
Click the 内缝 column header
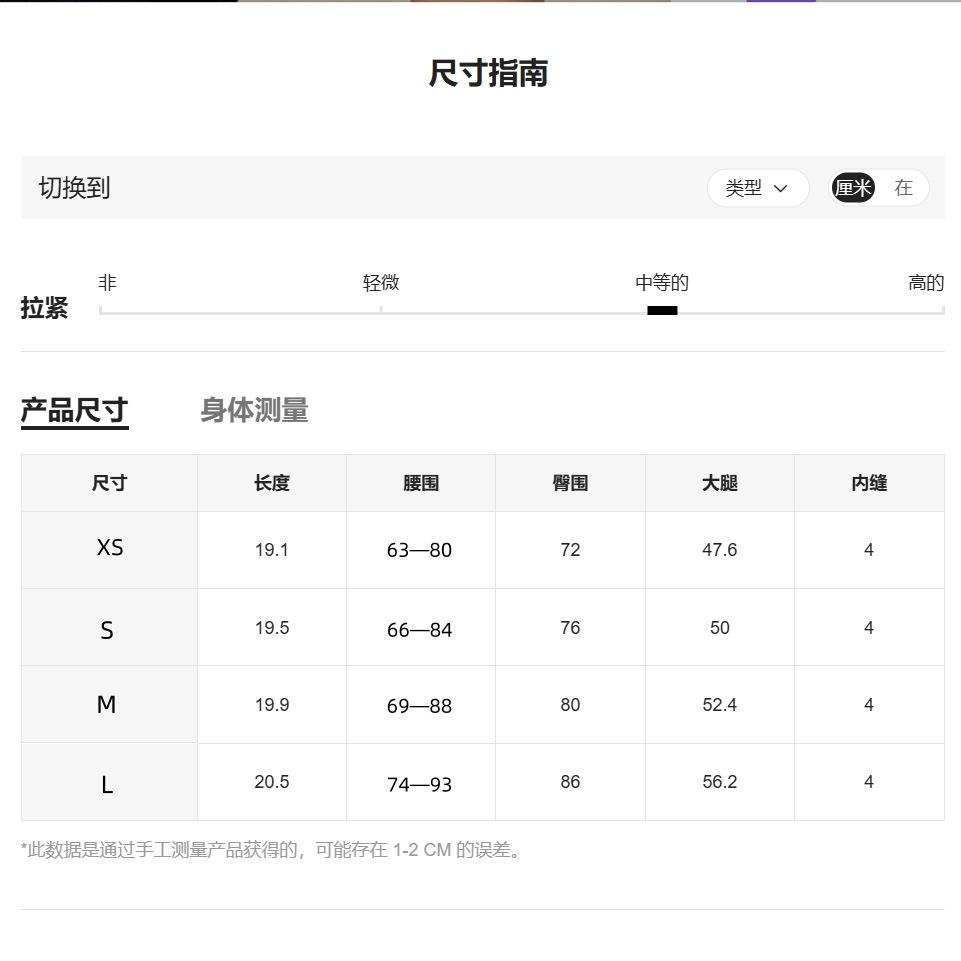click(x=869, y=483)
